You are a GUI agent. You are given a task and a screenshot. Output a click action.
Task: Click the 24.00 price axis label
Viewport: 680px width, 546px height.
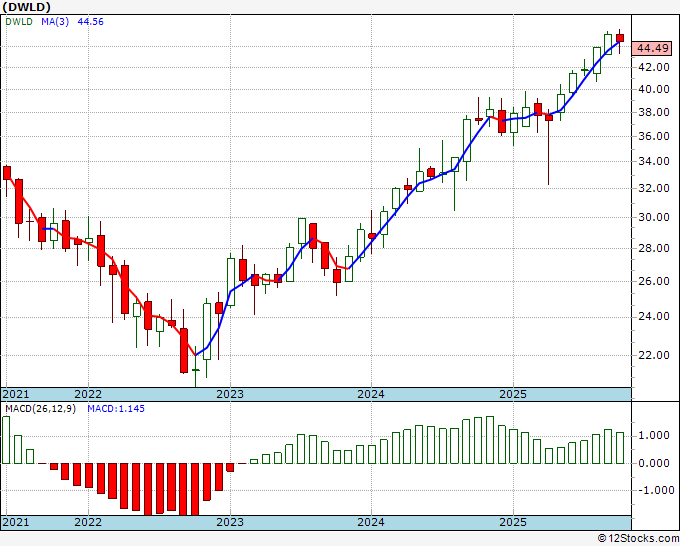click(654, 316)
